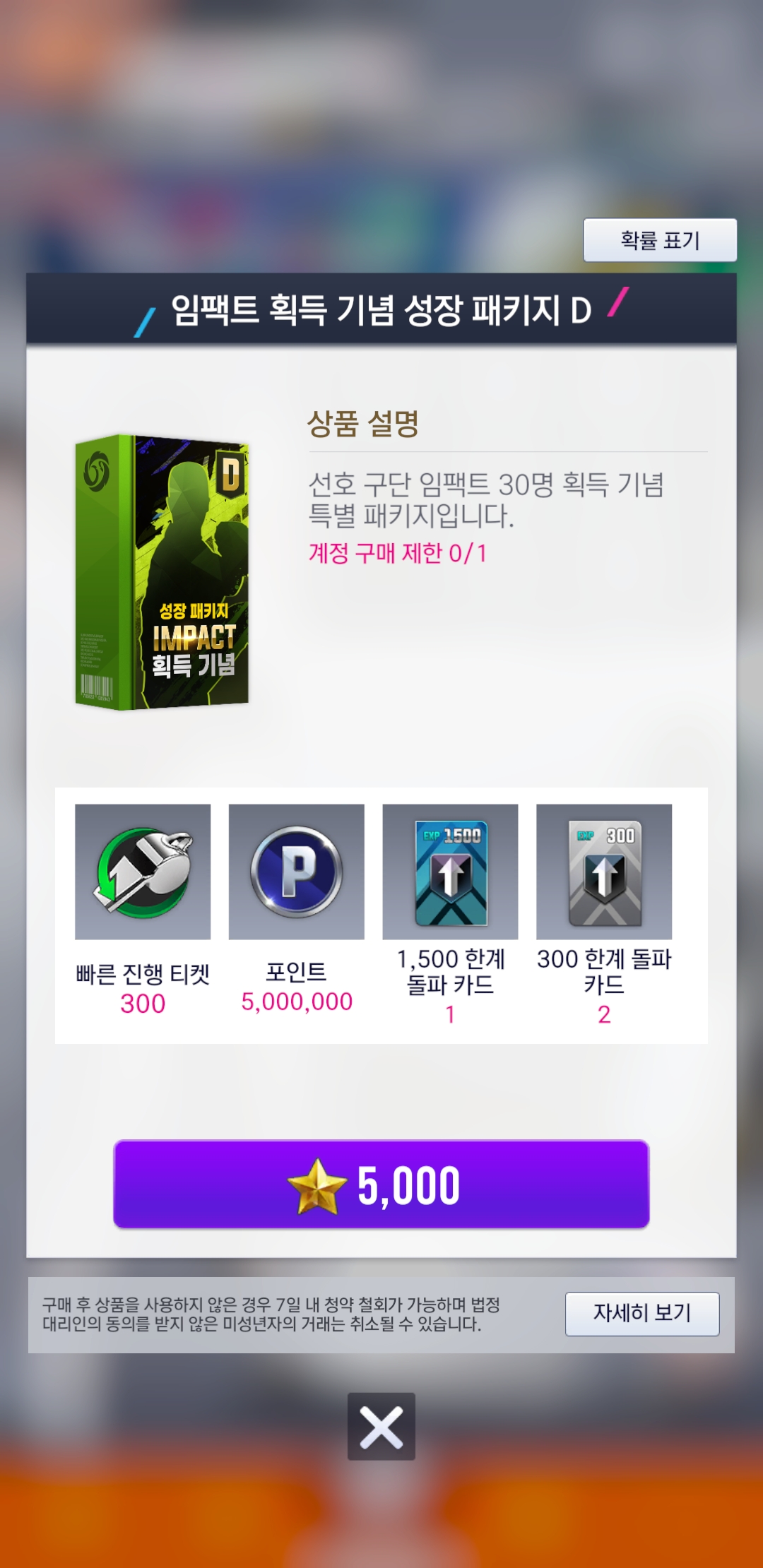Tap the 300 한계 돌파 카드 label
Screen dimensions: 763x1568
[x=604, y=972]
